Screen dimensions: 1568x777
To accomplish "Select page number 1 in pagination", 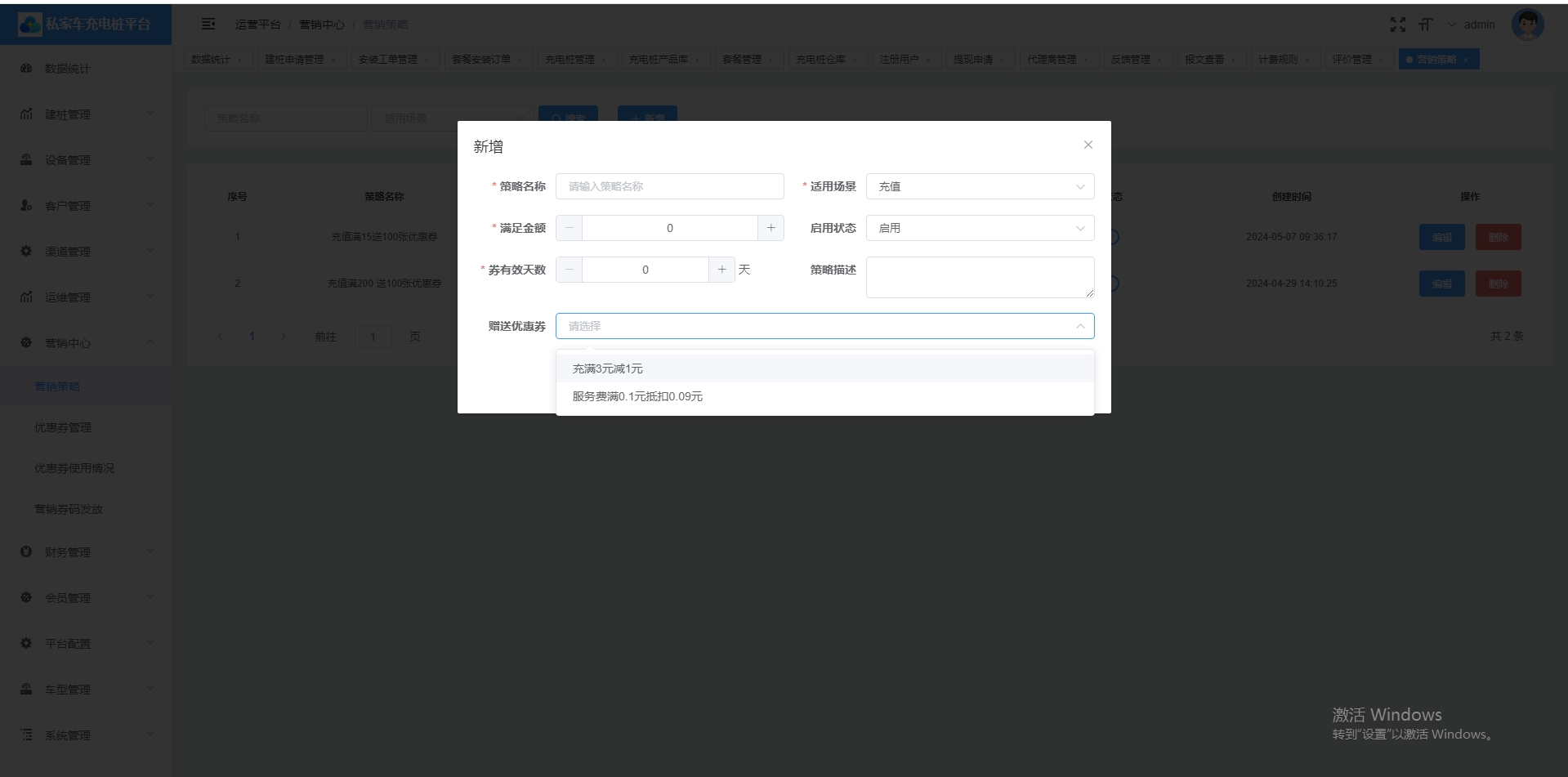I will click(252, 336).
